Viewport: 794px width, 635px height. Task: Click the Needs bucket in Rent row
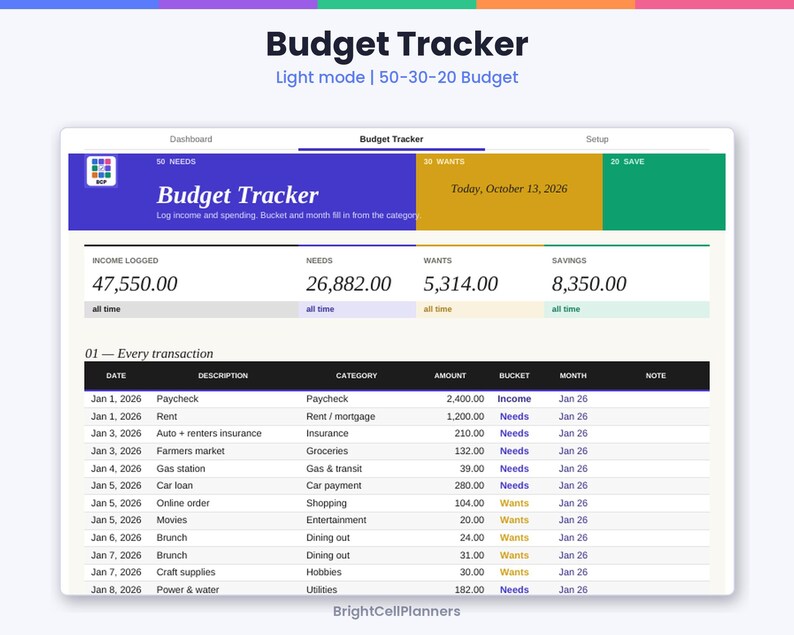coord(514,417)
